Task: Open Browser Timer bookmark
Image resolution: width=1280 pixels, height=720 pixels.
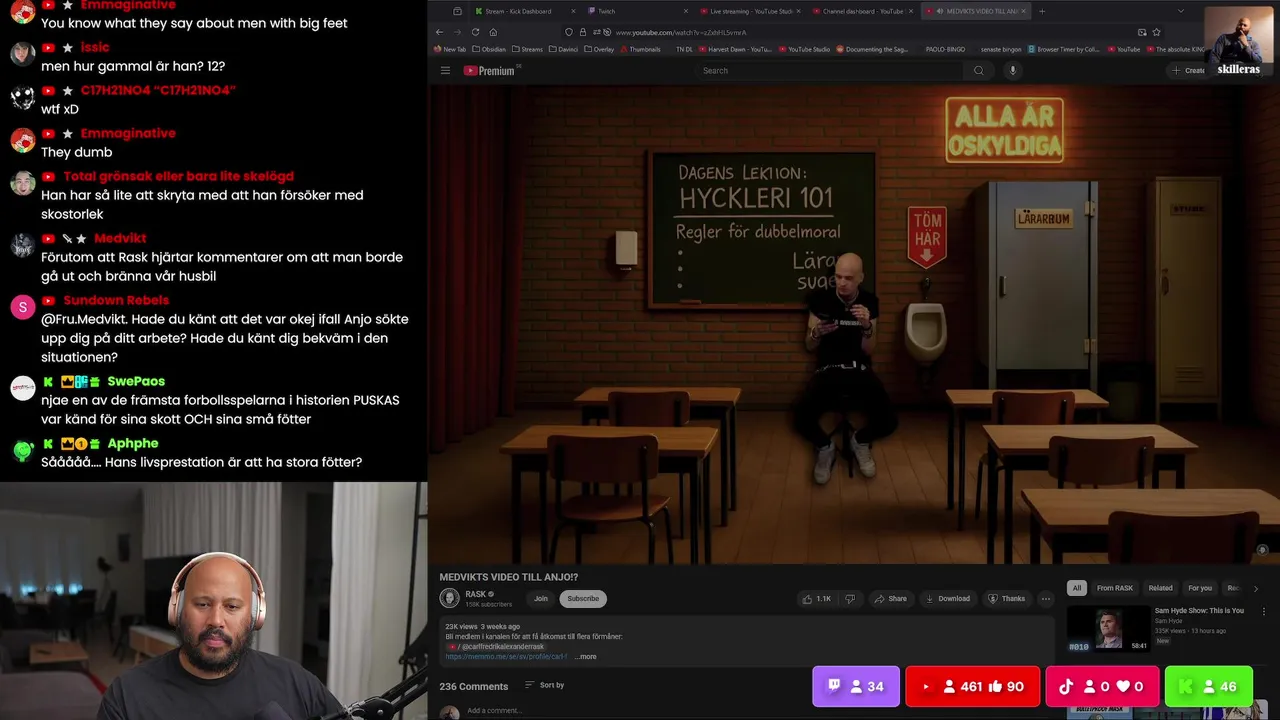Action: (x=1063, y=49)
